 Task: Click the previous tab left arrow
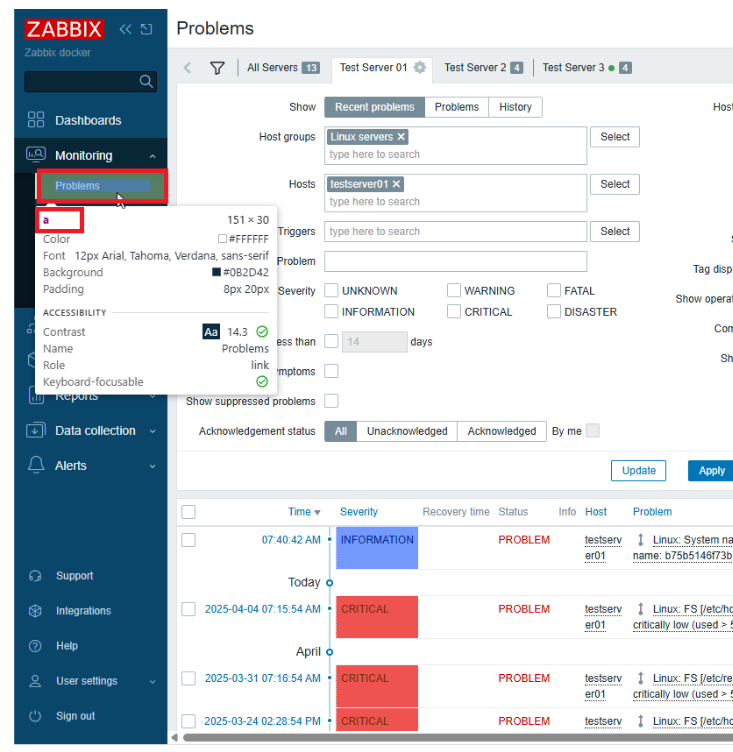click(x=187, y=68)
